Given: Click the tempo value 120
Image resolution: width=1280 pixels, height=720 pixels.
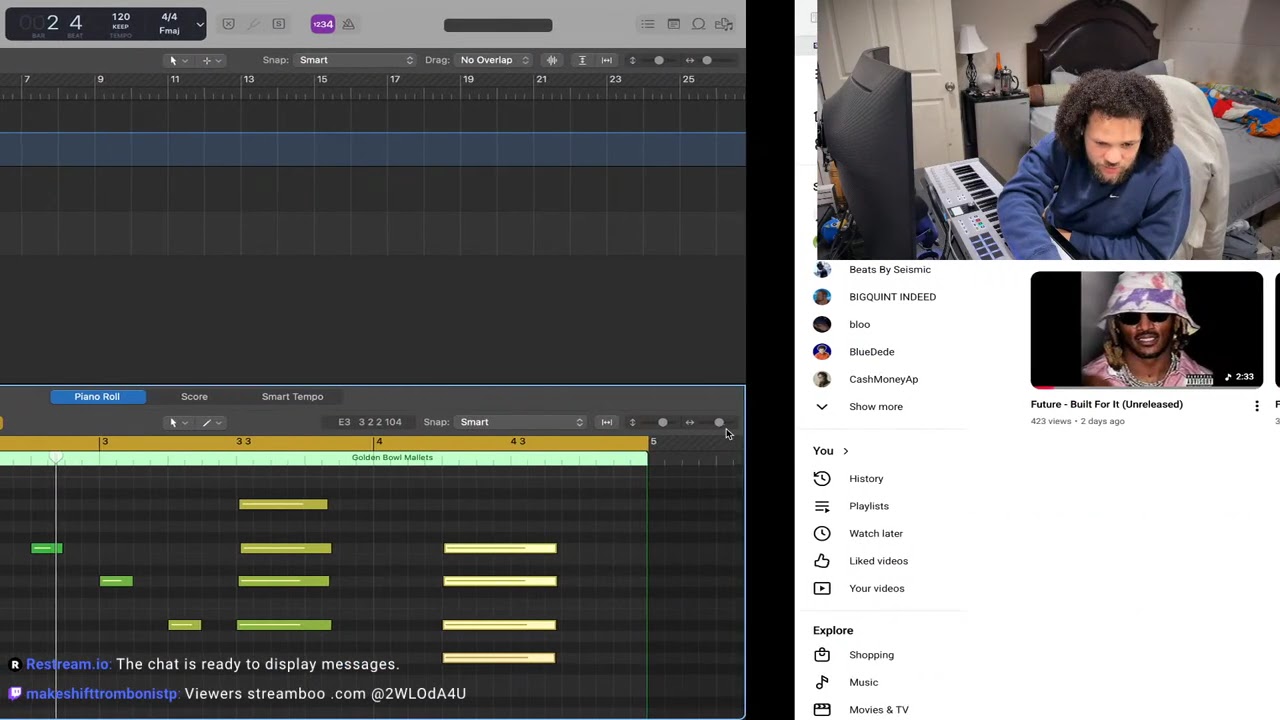Looking at the screenshot, I should [x=120, y=17].
